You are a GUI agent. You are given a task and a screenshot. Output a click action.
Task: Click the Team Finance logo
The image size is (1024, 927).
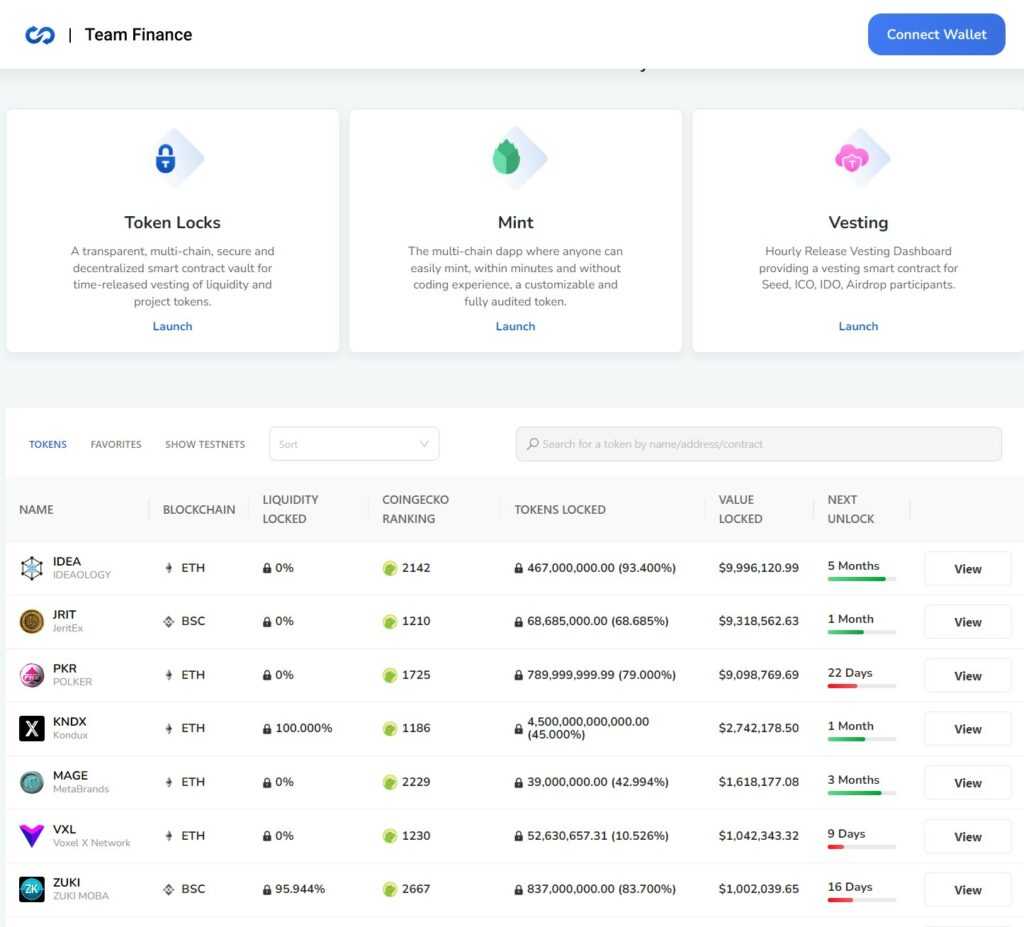coord(39,33)
